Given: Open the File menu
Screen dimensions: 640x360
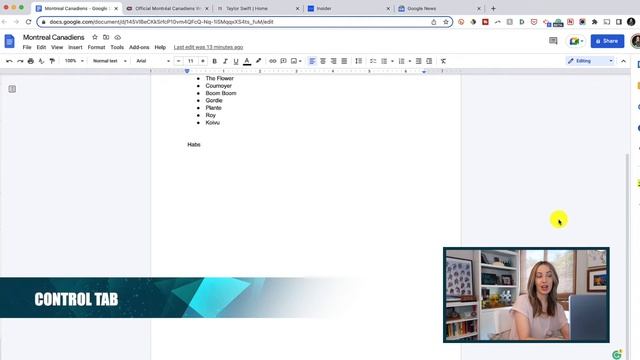Looking at the screenshot, I should coord(27,47).
